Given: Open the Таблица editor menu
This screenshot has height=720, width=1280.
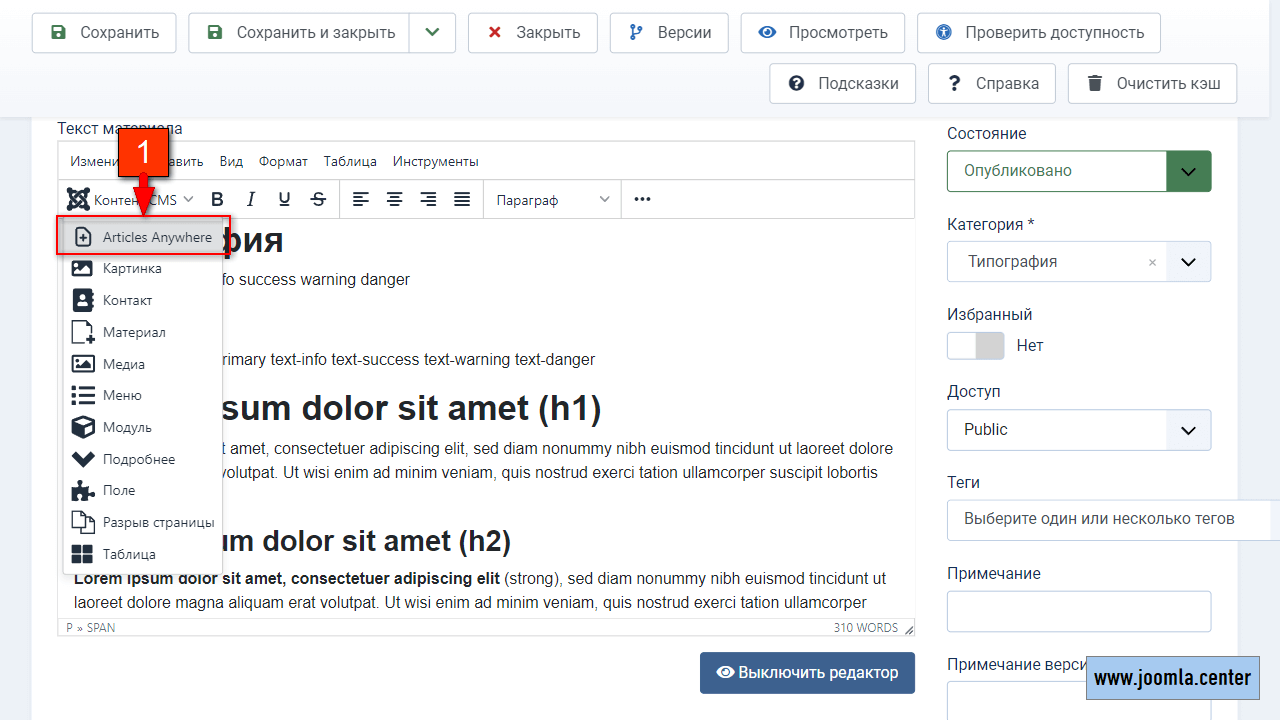Looking at the screenshot, I should pos(350,161).
